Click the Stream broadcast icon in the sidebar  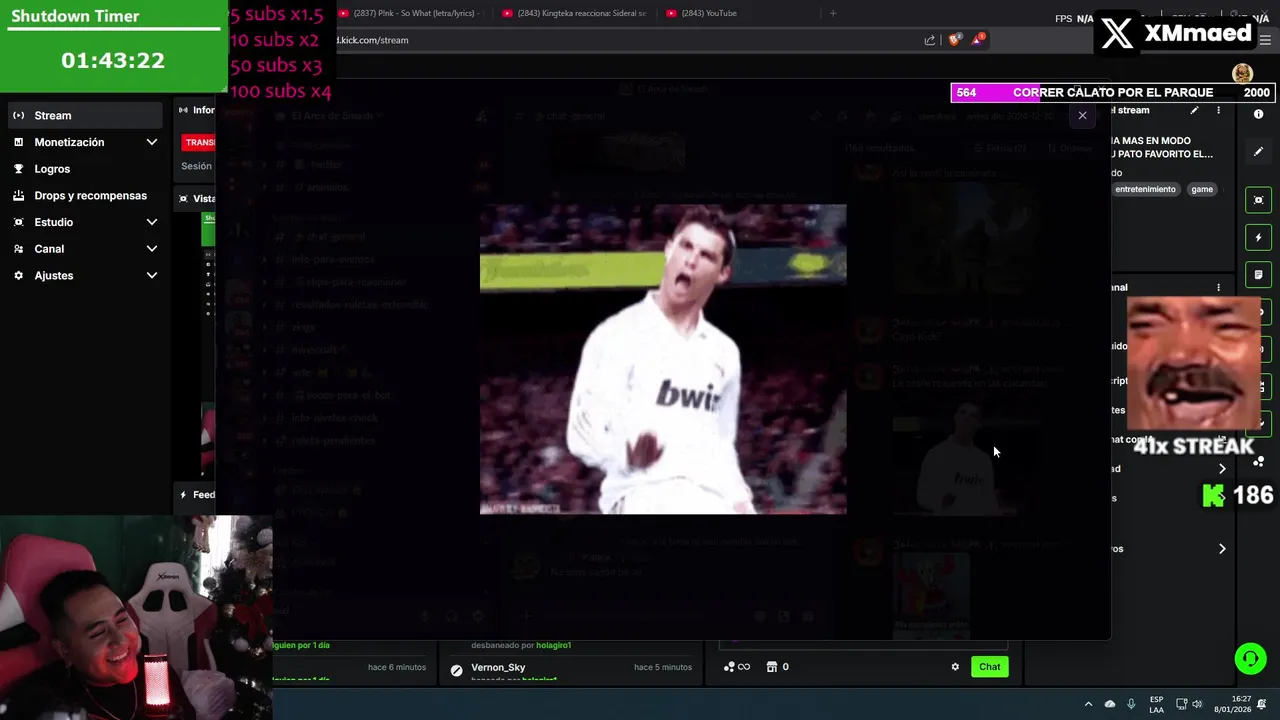coord(18,115)
